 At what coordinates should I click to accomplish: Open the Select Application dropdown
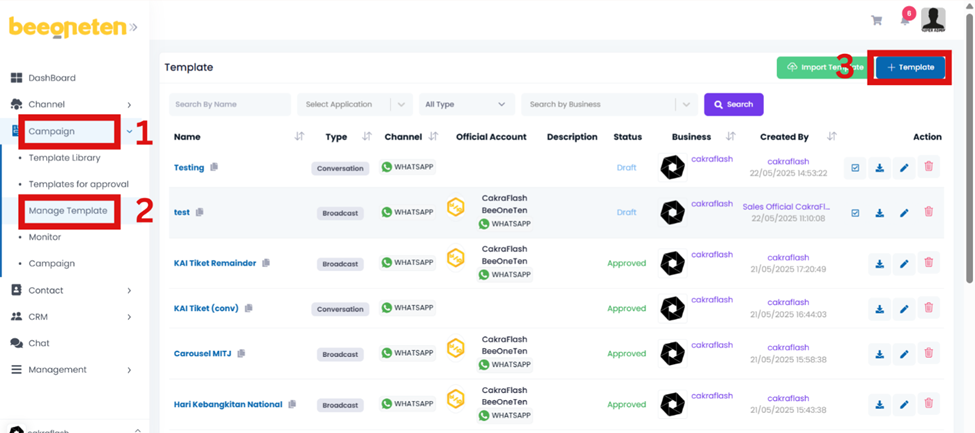point(354,104)
